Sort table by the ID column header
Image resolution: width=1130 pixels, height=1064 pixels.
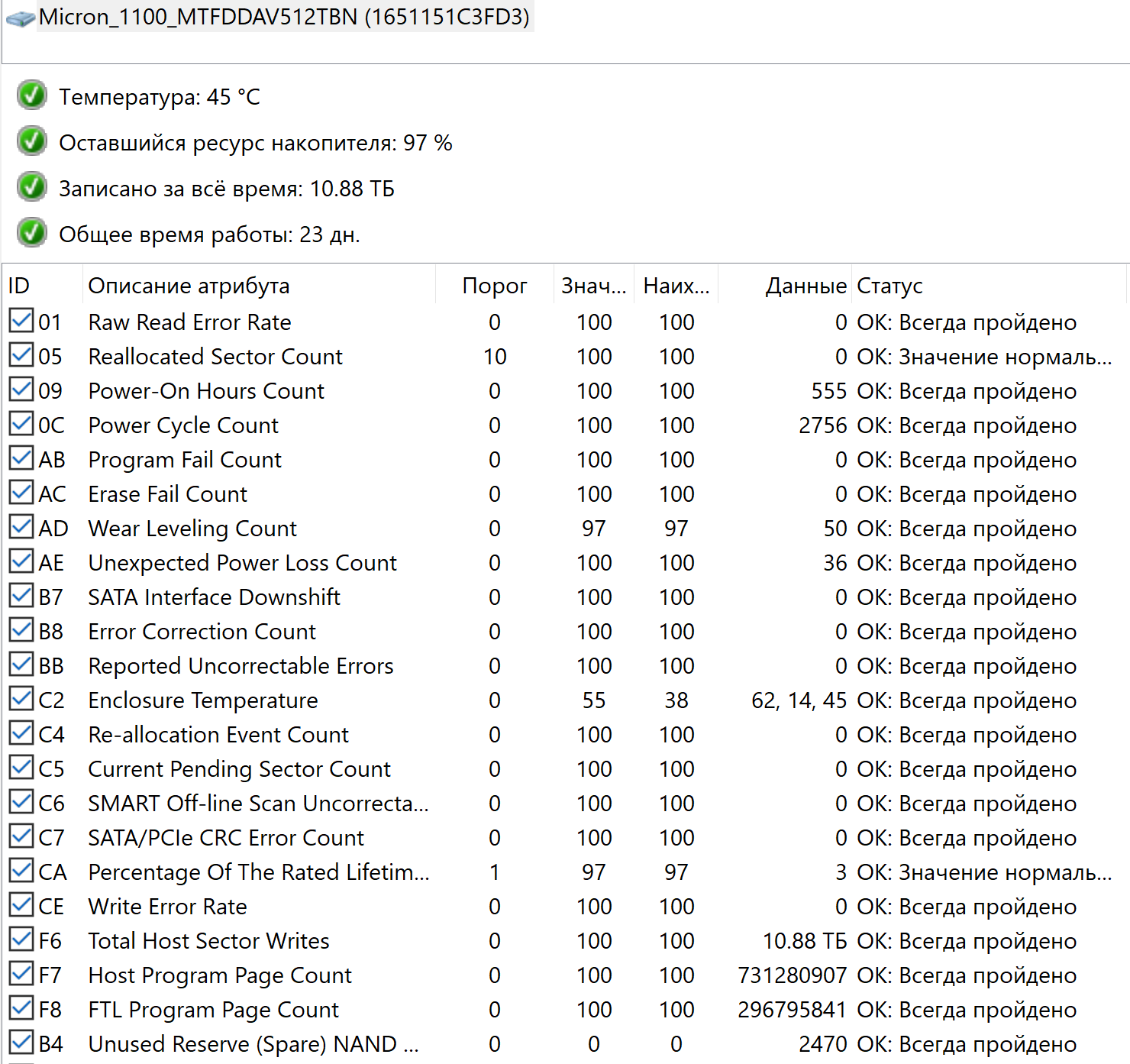[x=43, y=286]
